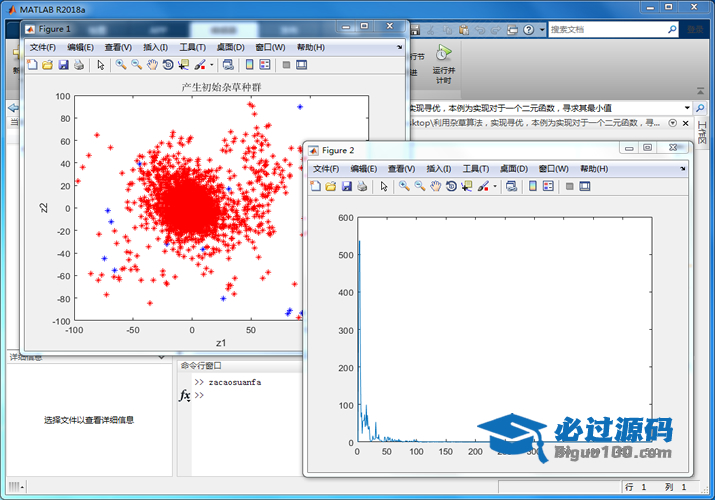Hide plot tools in Figure 1
This screenshot has height=500, width=715.
[286, 65]
